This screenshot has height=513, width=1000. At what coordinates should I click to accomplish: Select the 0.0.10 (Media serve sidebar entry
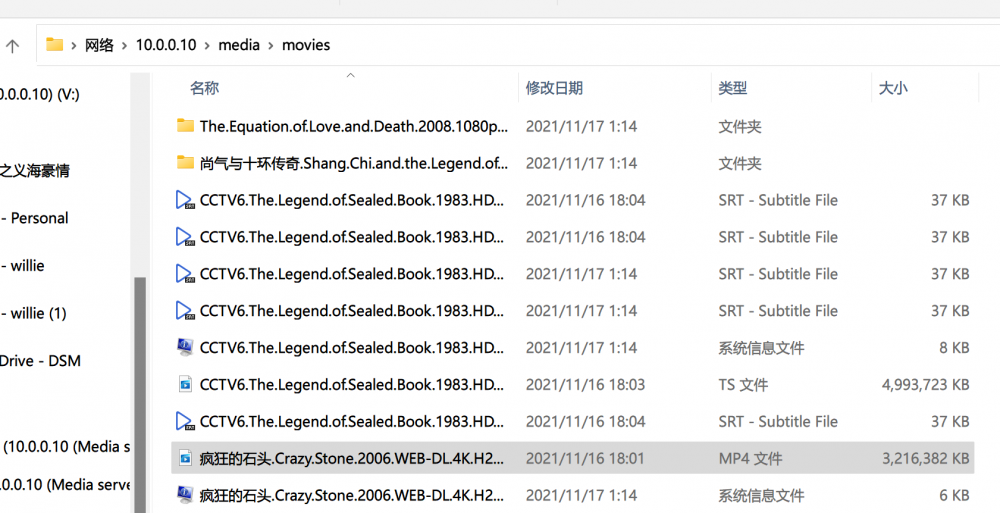click(x=65, y=485)
